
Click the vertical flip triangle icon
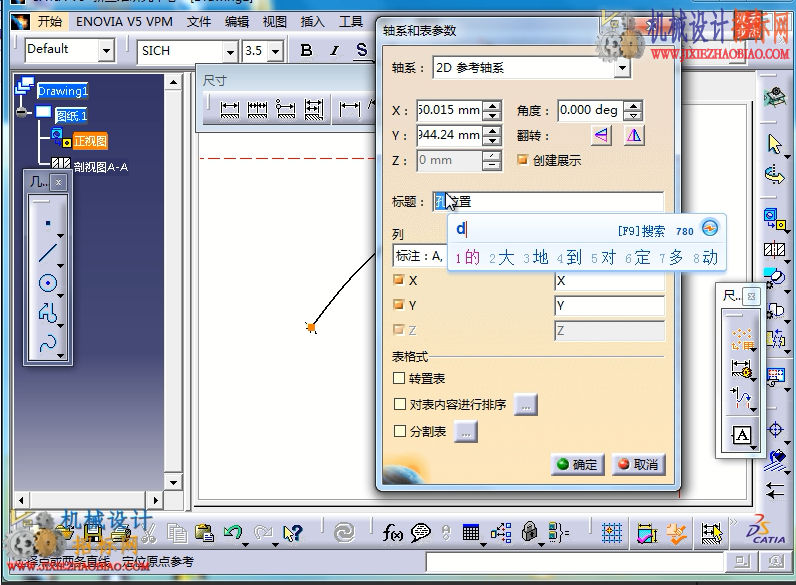(634, 136)
